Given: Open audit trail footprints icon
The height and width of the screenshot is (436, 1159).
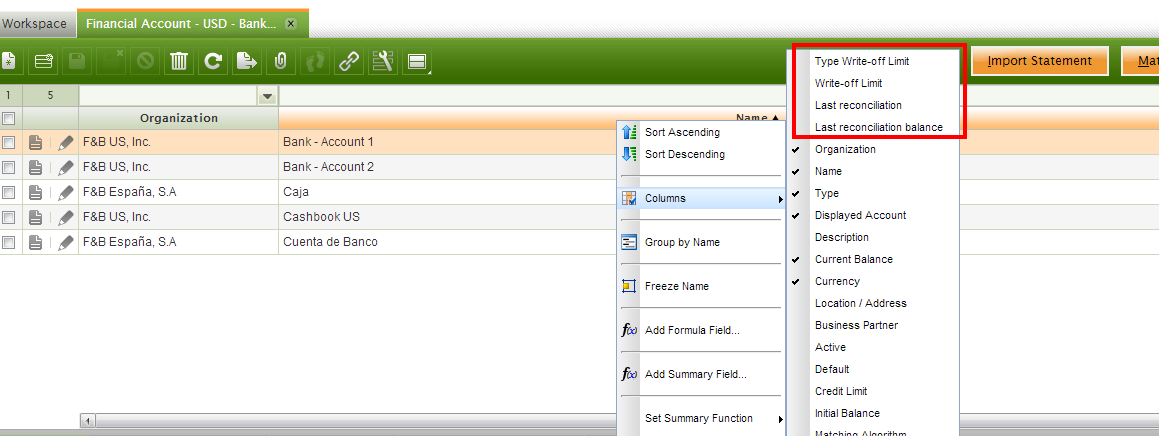Looking at the screenshot, I should (x=314, y=61).
